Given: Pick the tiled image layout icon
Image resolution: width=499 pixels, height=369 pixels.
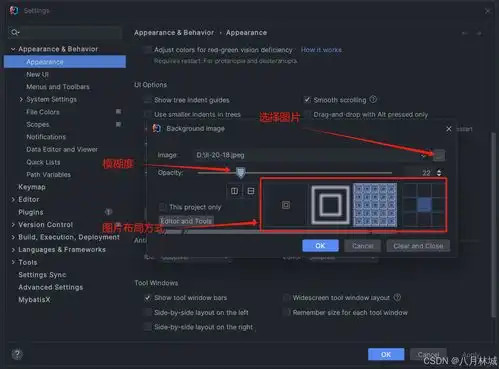Looking at the screenshot, I should 375,205.
